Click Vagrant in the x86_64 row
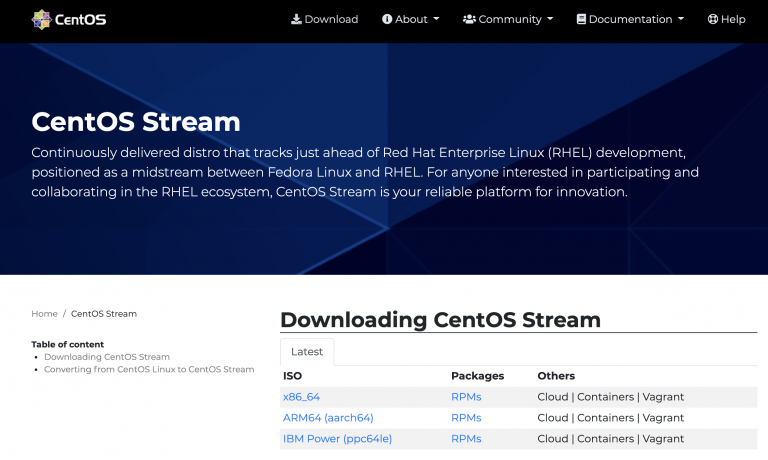Viewport: 768px width, 460px height. [x=663, y=397]
